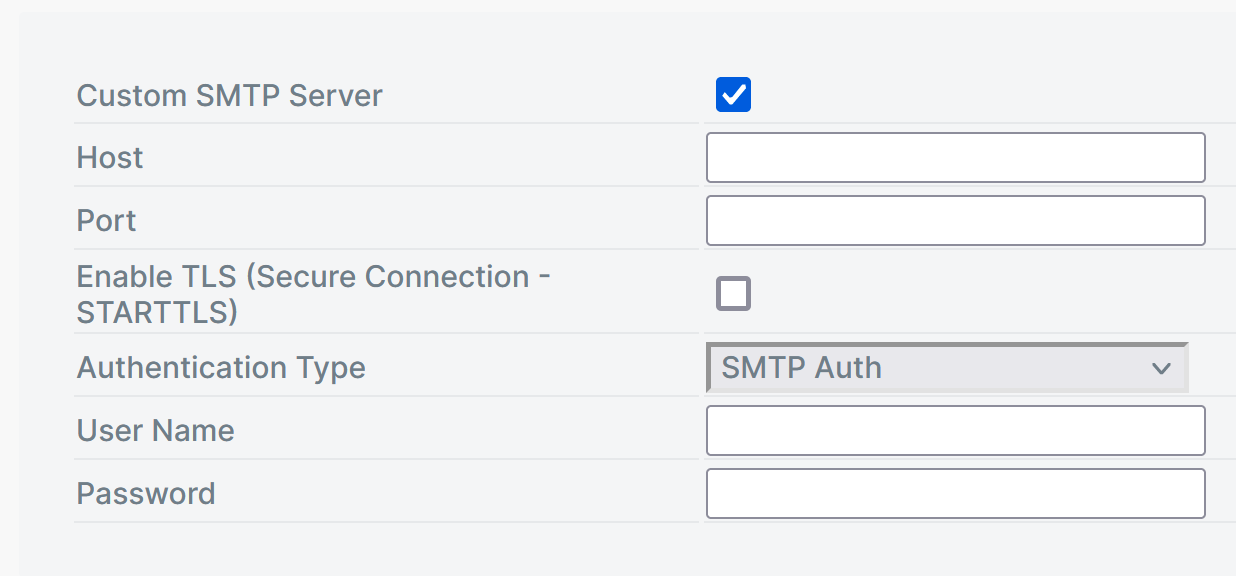Click the Host label text

[x=110, y=158]
